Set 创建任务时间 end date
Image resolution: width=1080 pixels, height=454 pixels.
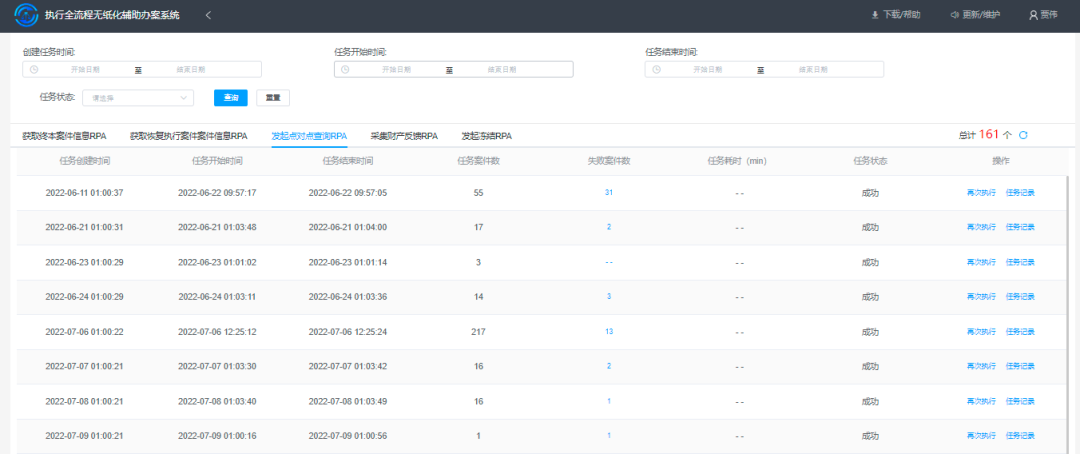pyautogui.click(x=191, y=69)
